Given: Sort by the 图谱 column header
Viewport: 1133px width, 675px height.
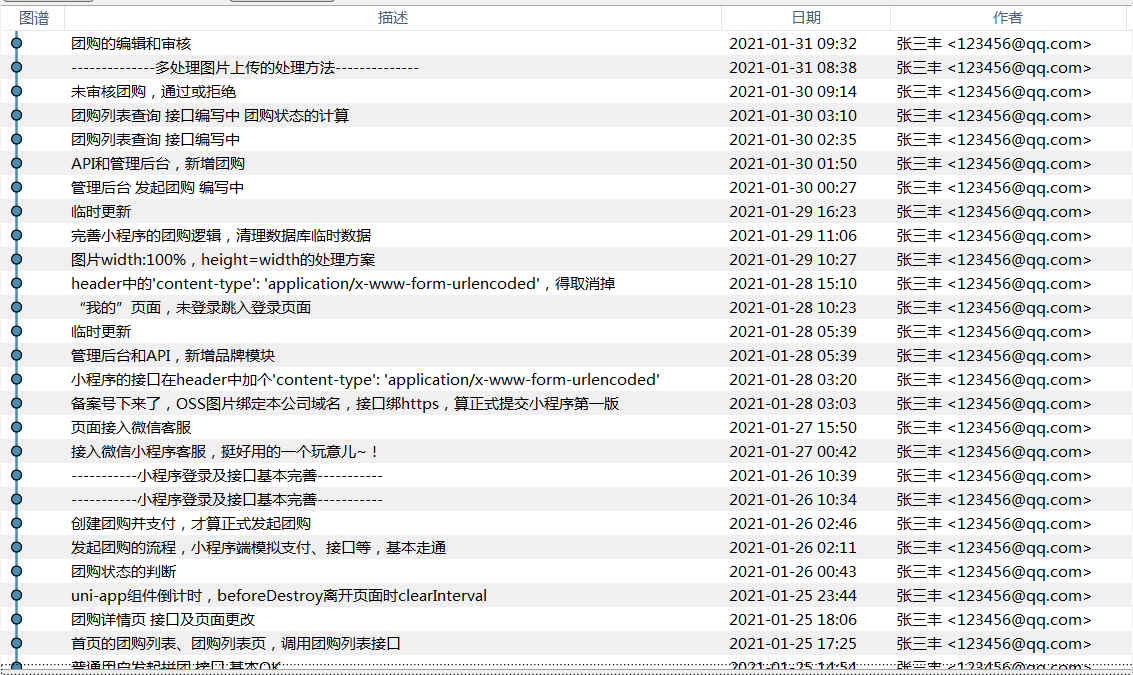Looking at the screenshot, I should pos(33,18).
